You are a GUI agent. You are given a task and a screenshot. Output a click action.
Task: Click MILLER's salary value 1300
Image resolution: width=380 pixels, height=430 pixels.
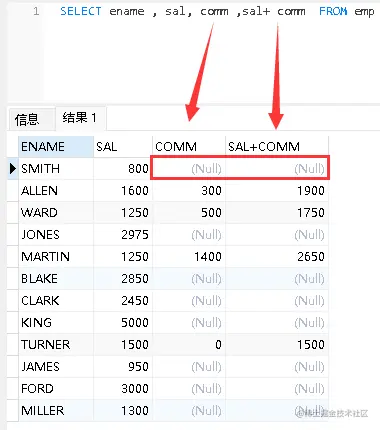(x=135, y=411)
